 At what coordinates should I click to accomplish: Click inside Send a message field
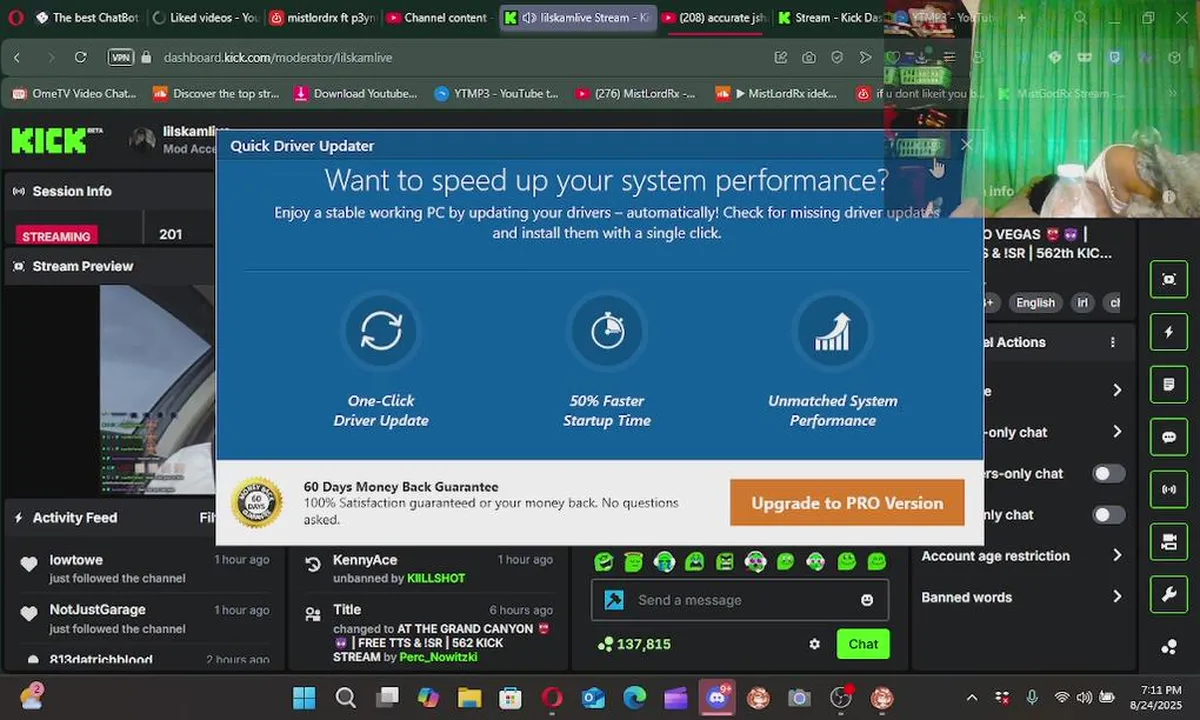pos(739,600)
